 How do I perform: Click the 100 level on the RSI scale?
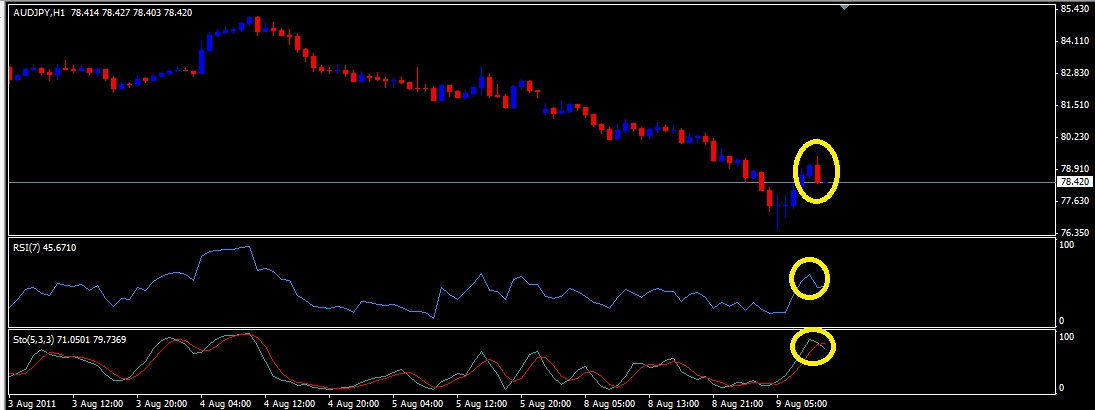click(1067, 245)
